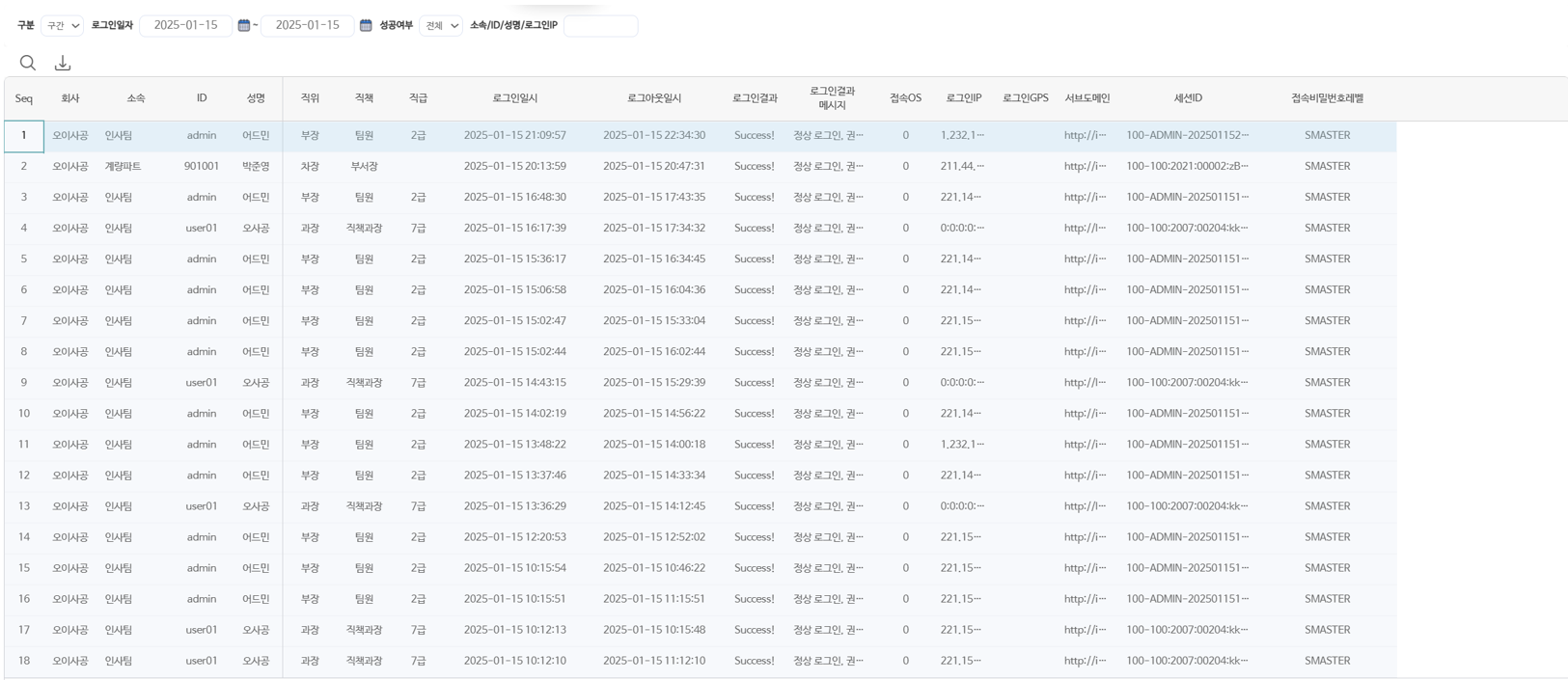Click login time 2025-01-15 16:17:39
The width and height of the screenshot is (1568, 680).
(x=515, y=229)
